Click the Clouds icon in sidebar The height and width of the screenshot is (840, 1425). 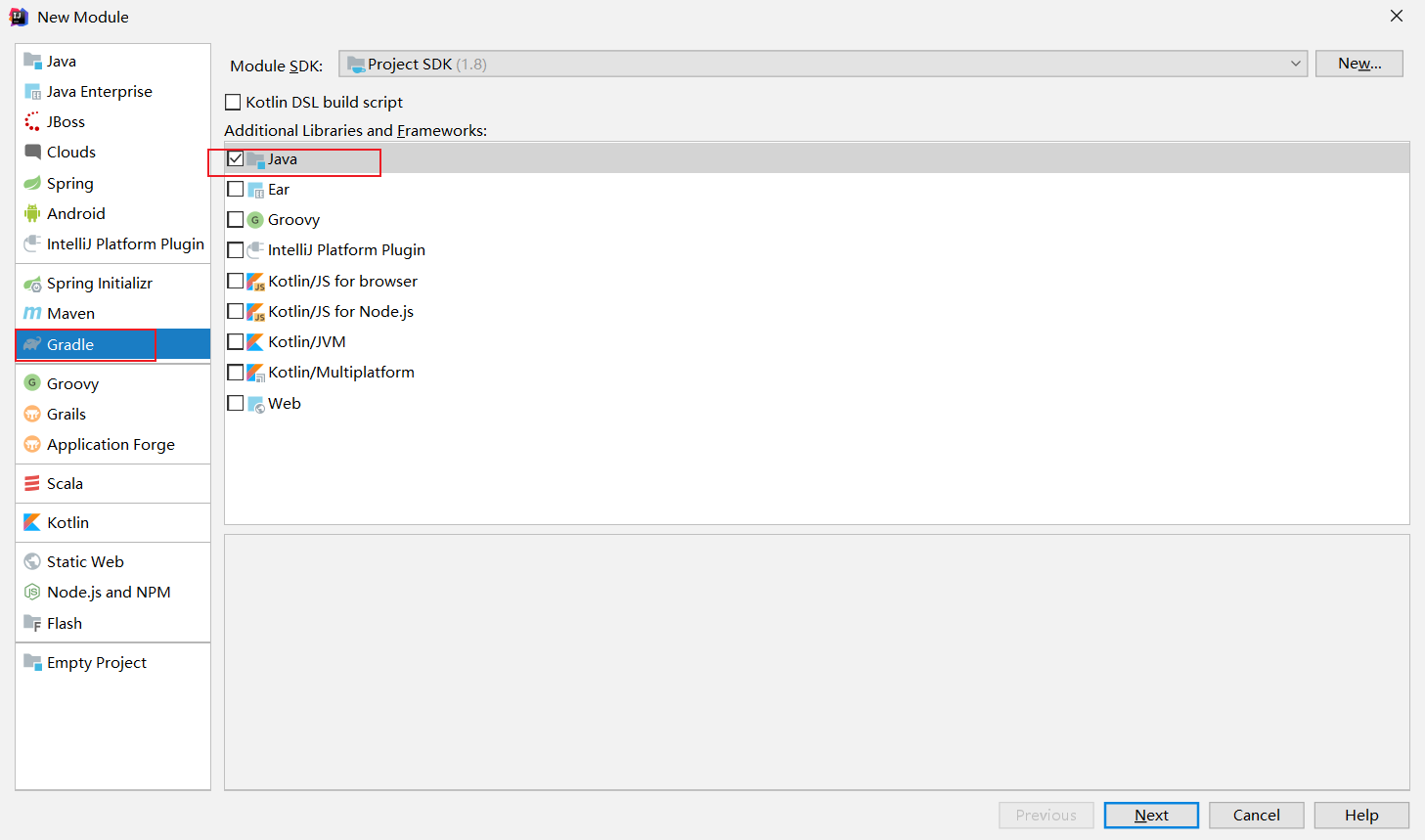[32, 153]
